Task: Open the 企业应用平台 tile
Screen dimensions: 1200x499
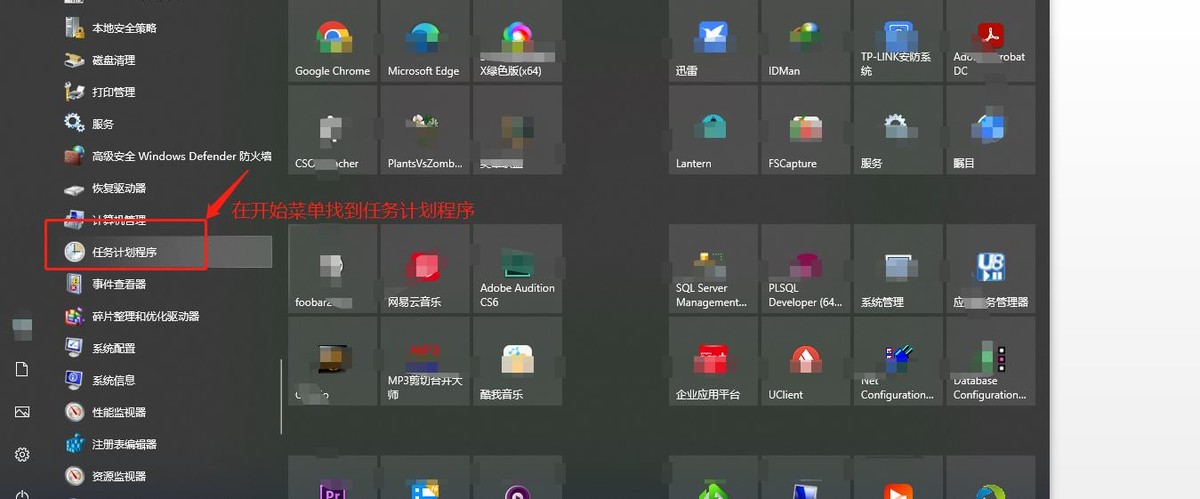Action: click(713, 361)
